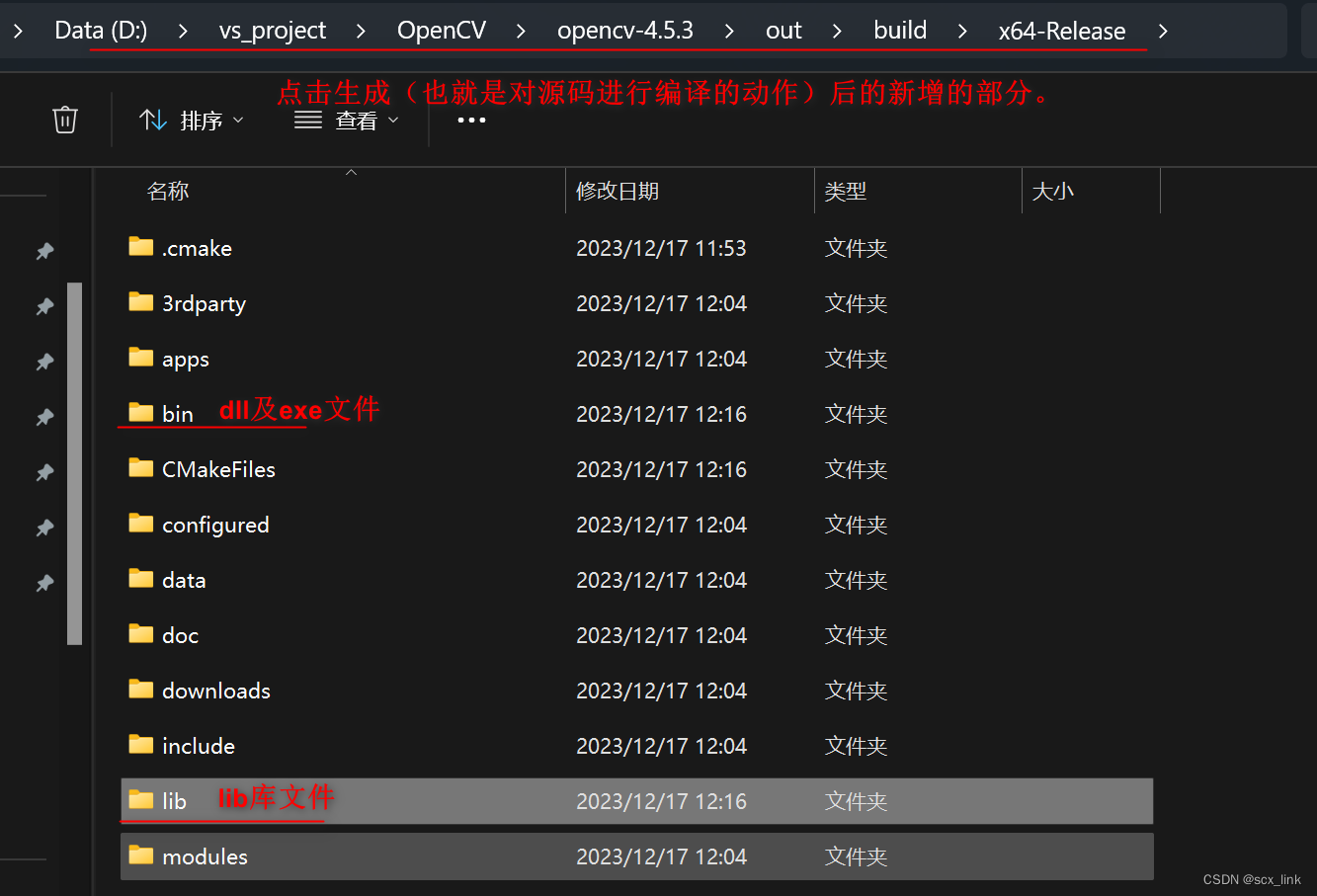Select the 3rdparty folder icon
1317x896 pixels.
click(141, 302)
